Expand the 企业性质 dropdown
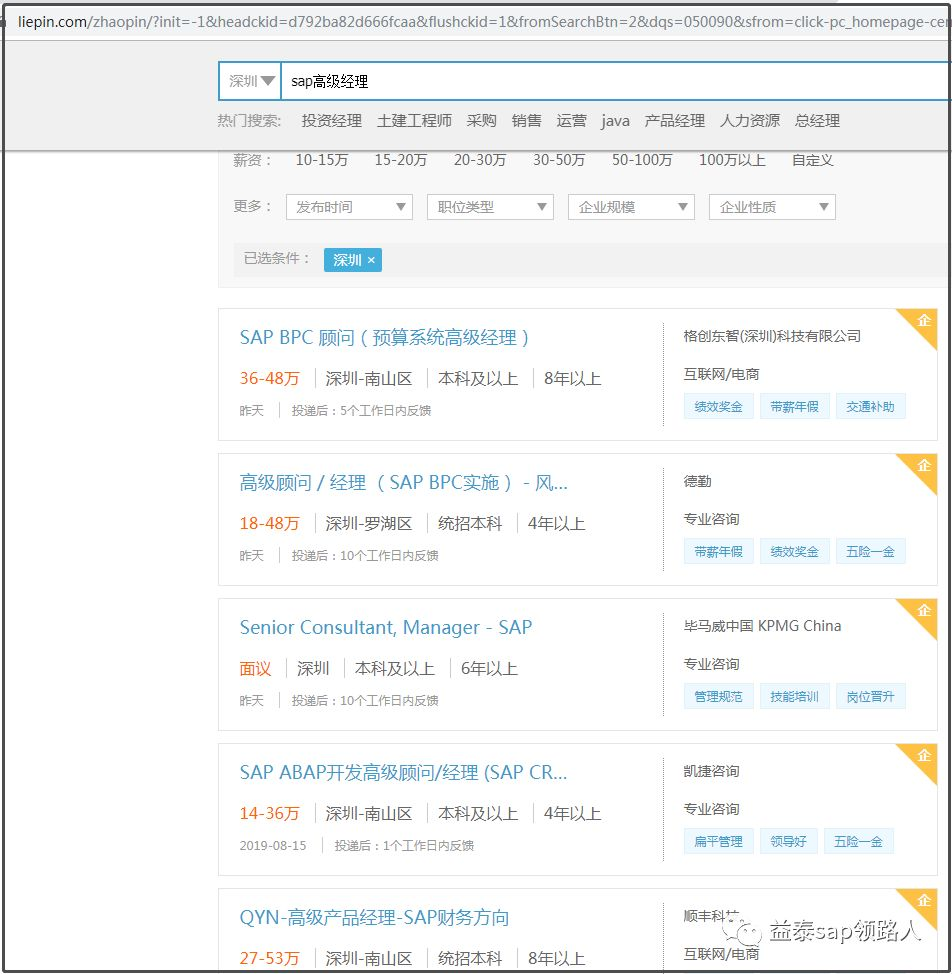The image size is (952, 974). point(773,207)
